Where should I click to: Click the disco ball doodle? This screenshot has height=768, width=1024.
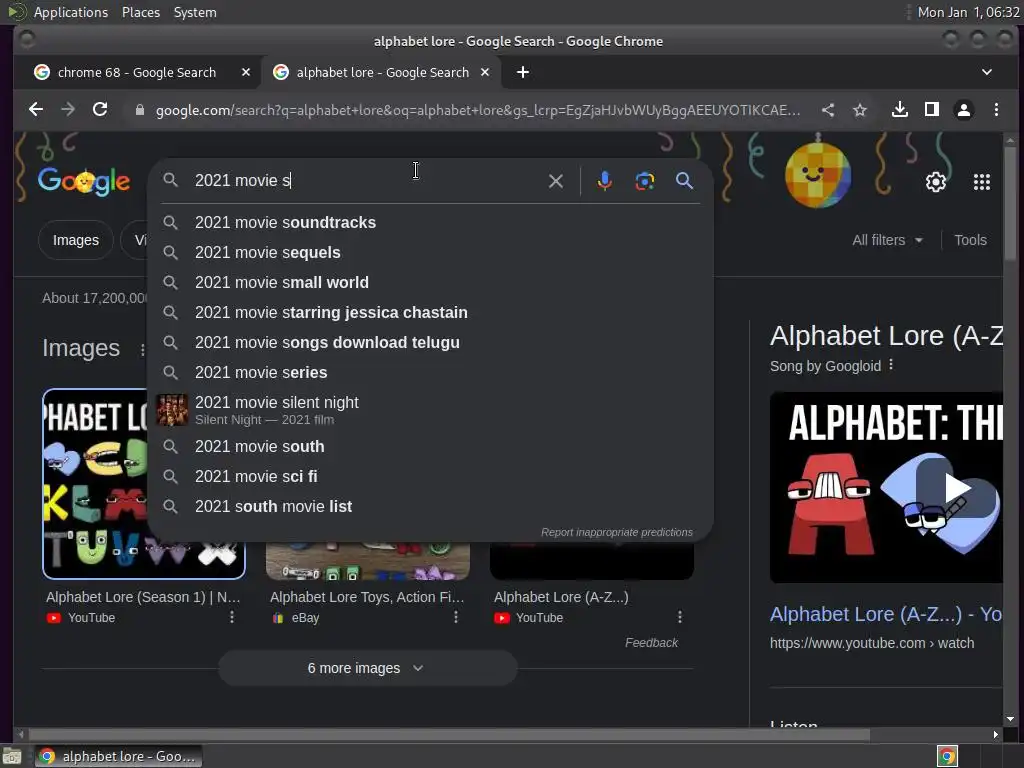(818, 174)
